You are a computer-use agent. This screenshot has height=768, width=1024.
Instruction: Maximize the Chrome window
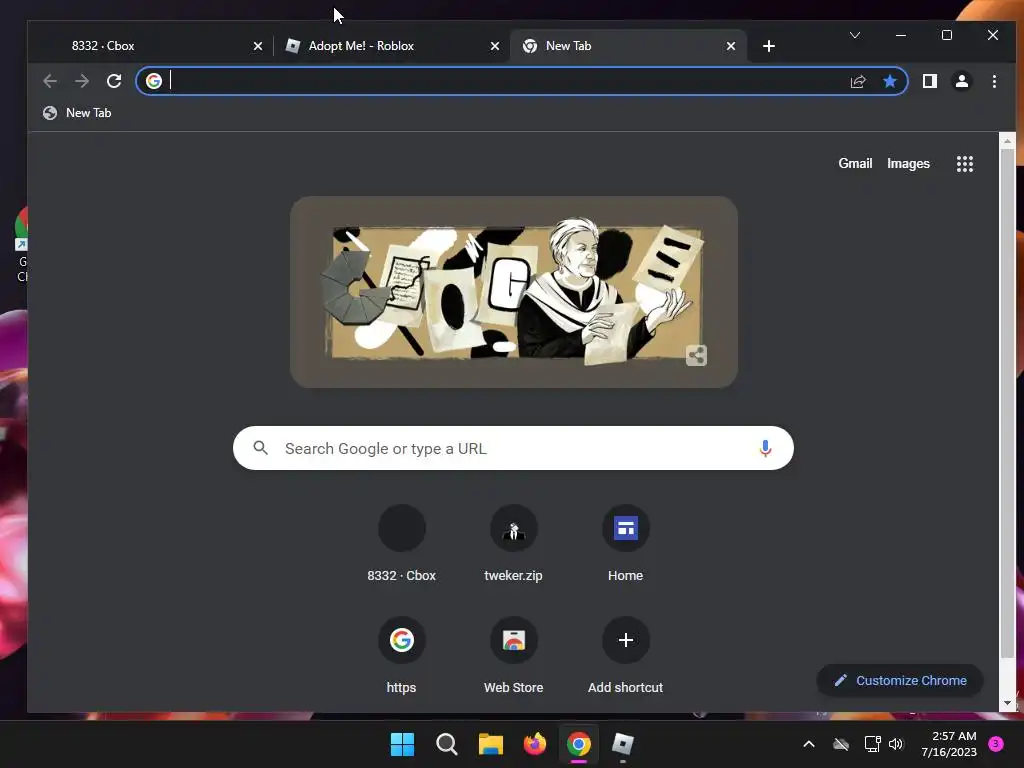click(x=947, y=35)
